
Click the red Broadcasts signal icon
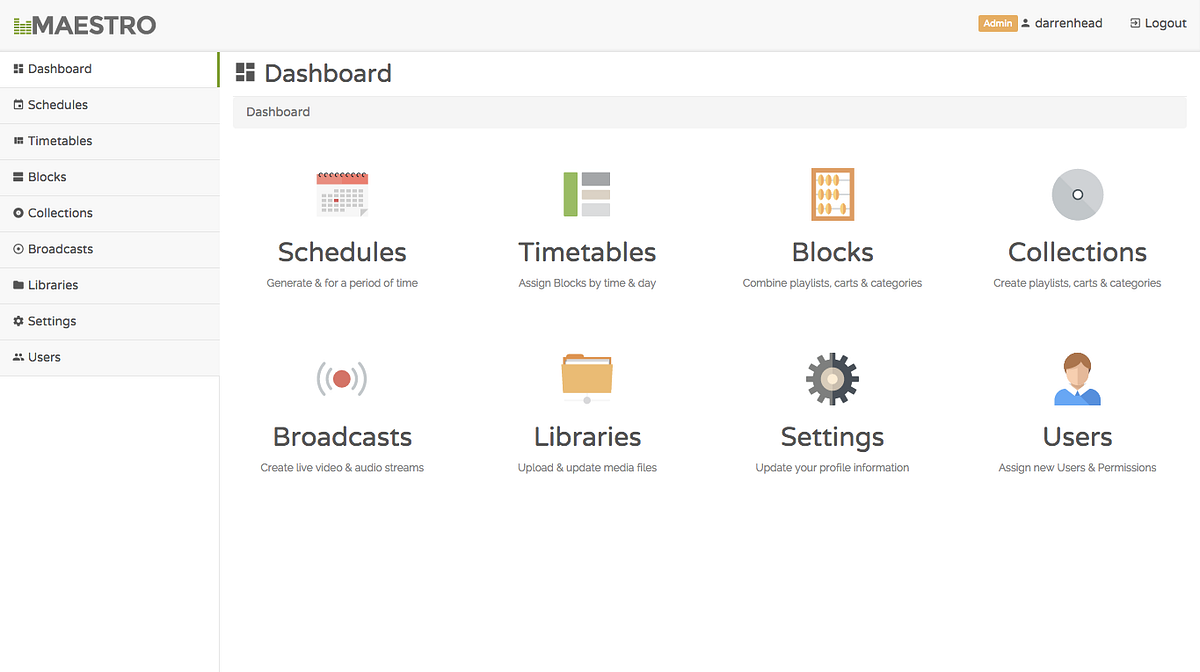tap(342, 379)
